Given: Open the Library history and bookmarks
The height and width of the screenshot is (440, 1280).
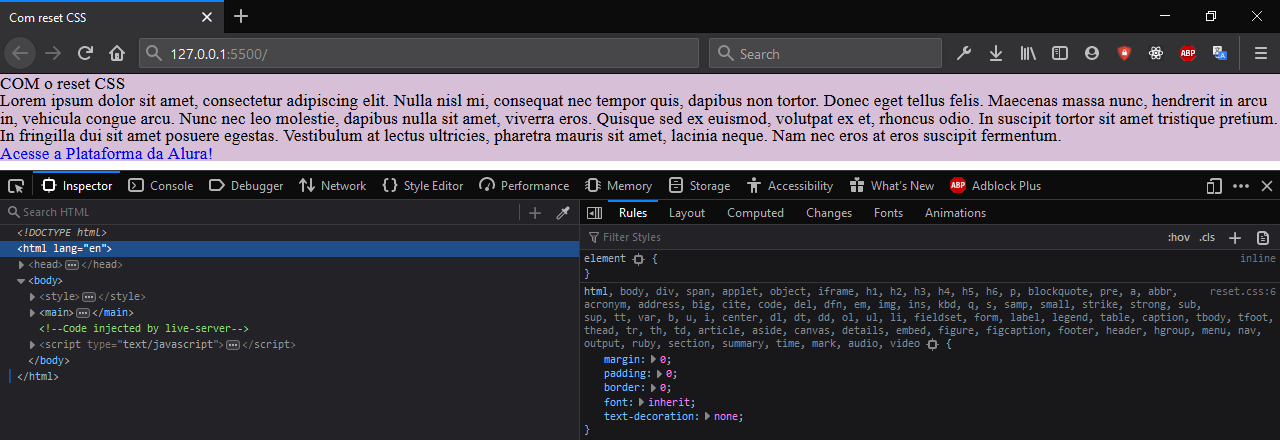Looking at the screenshot, I should pos(1028,53).
